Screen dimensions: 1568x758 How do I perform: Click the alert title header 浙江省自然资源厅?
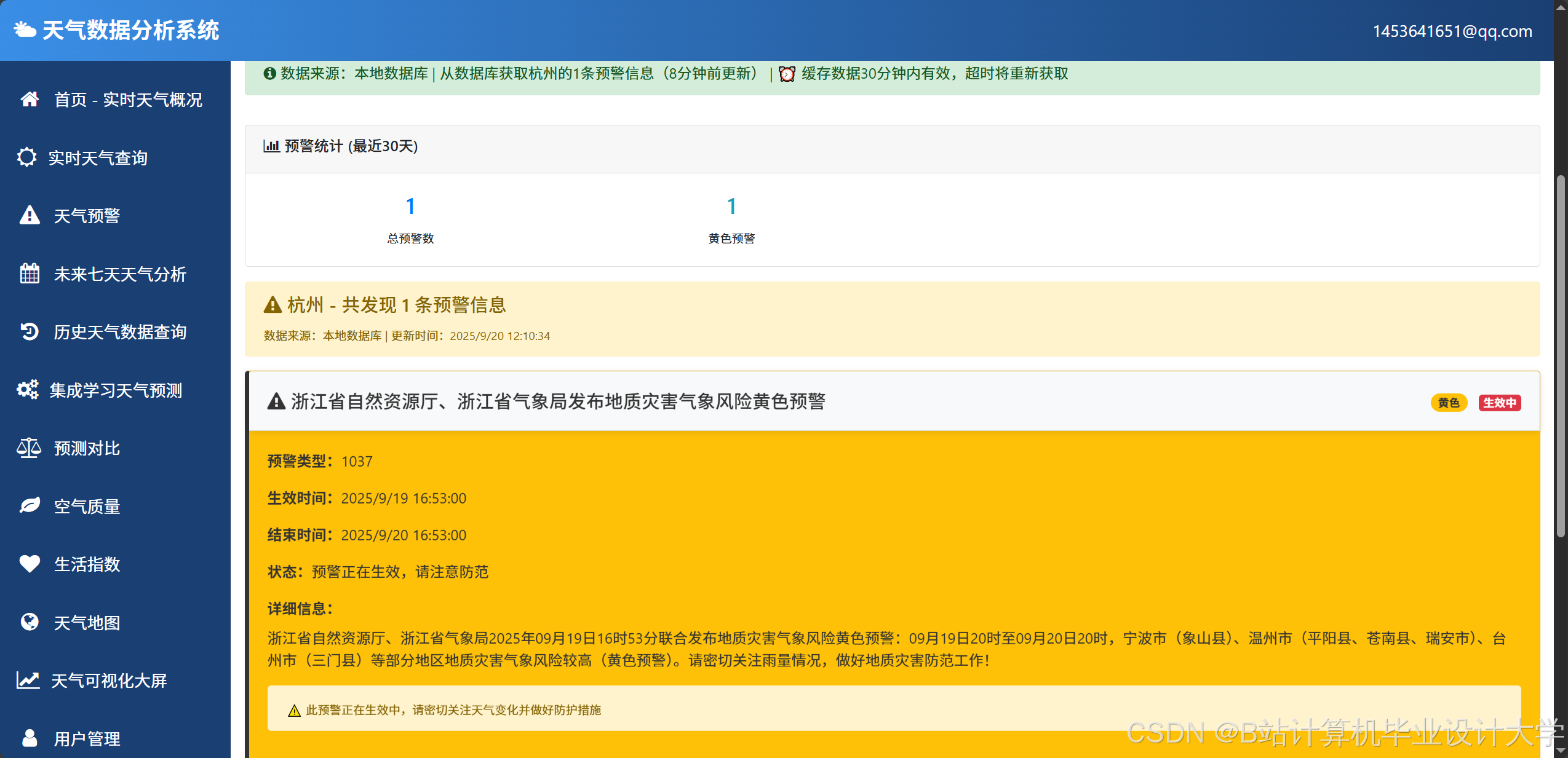tap(557, 401)
